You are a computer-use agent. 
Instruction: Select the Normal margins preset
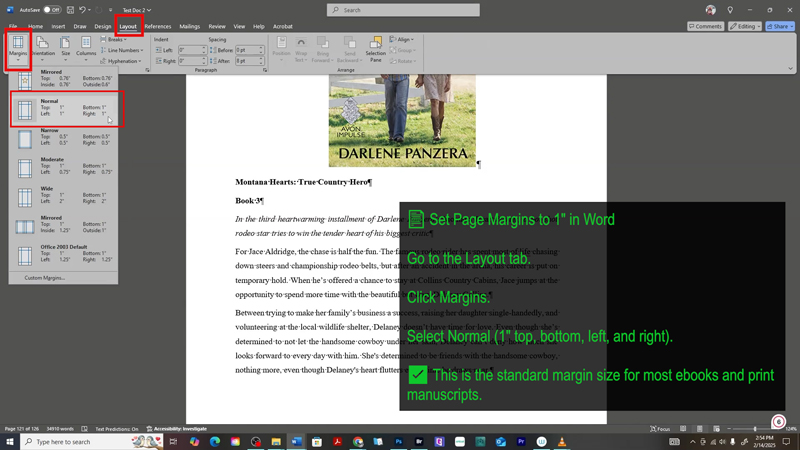[x=64, y=109]
